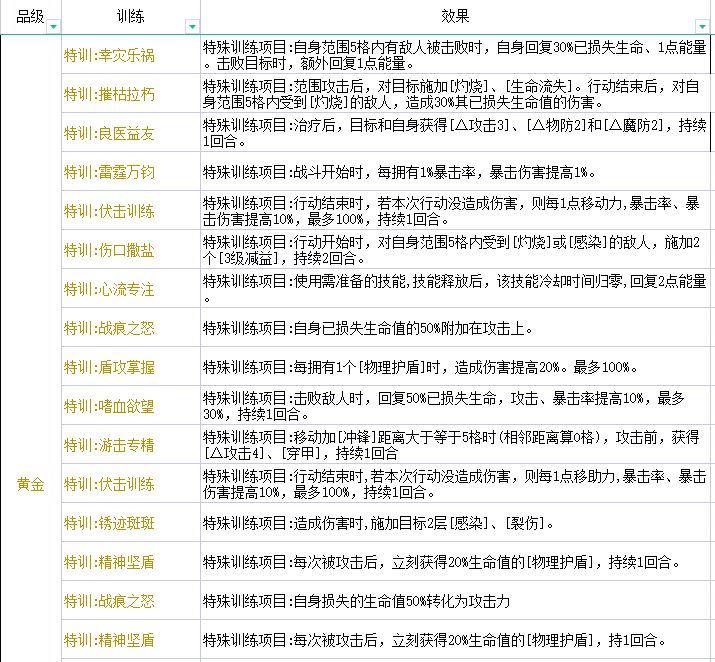
Task: Select the 暴击伤害提高1% effect cell
Action: click(x=456, y=172)
